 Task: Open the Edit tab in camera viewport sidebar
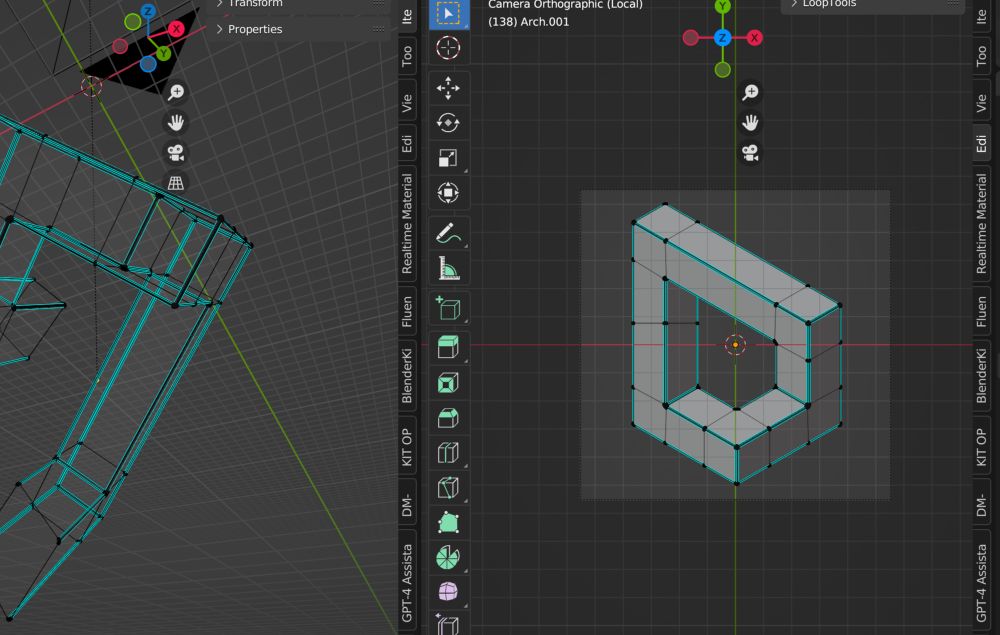point(982,143)
